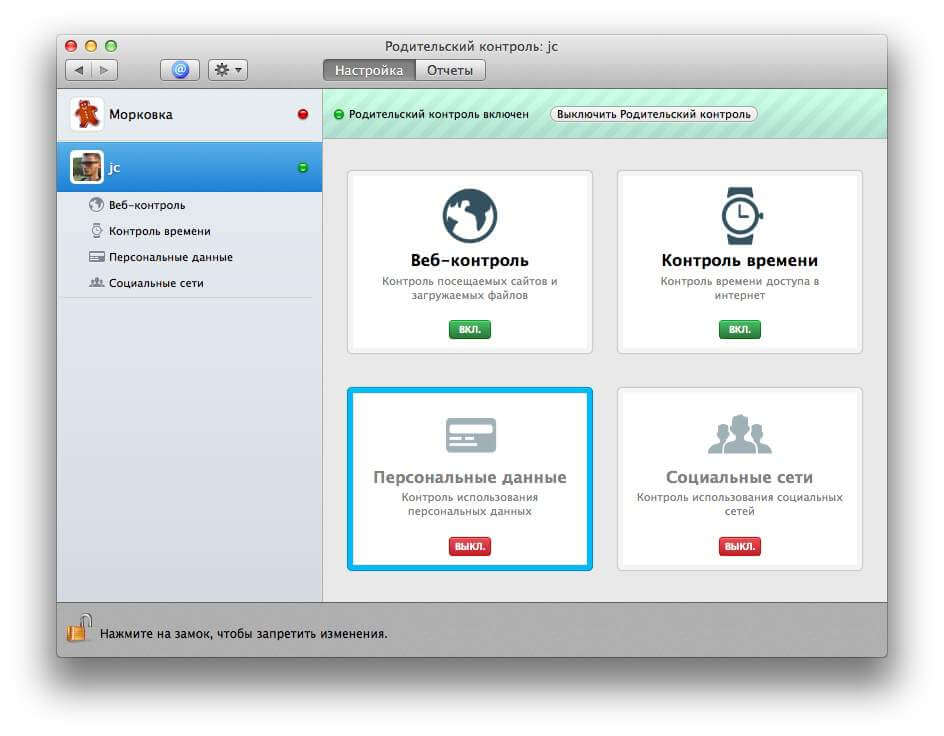The width and height of the screenshot is (944, 736).
Task: Click text Нажмите на замок, чтобы запретить изменения
Action: pos(244,634)
